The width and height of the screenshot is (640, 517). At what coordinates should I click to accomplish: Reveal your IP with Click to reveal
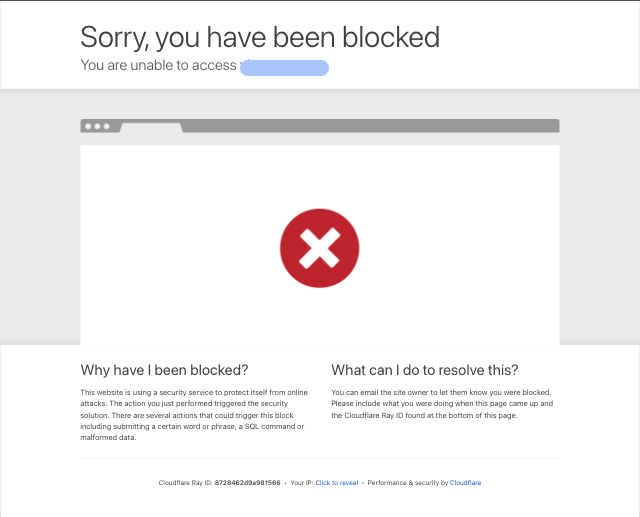[x=337, y=483]
